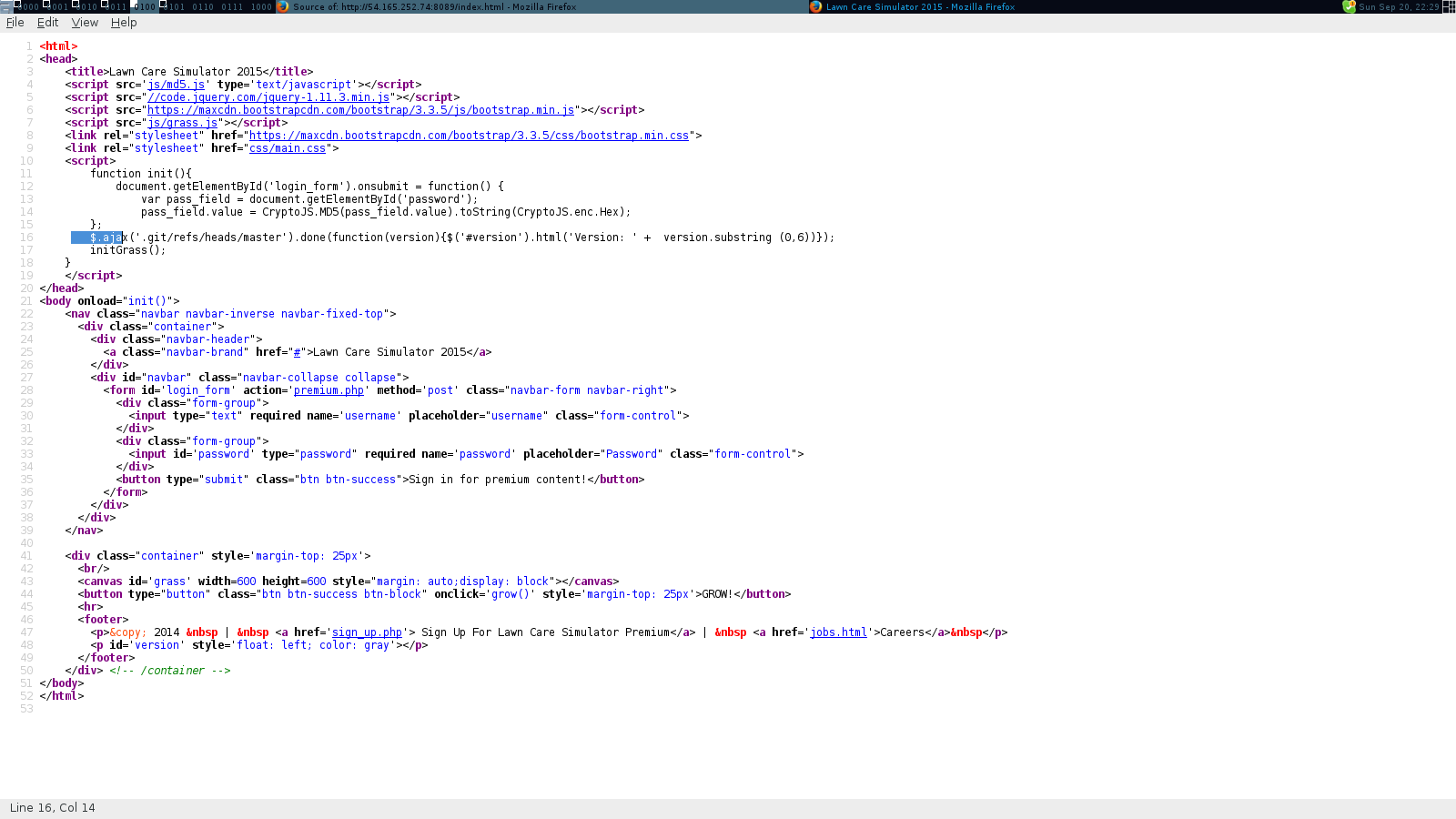
Task: Select the 'Source of: index.html' Firefox taskbar entry
Action: (x=541, y=6)
